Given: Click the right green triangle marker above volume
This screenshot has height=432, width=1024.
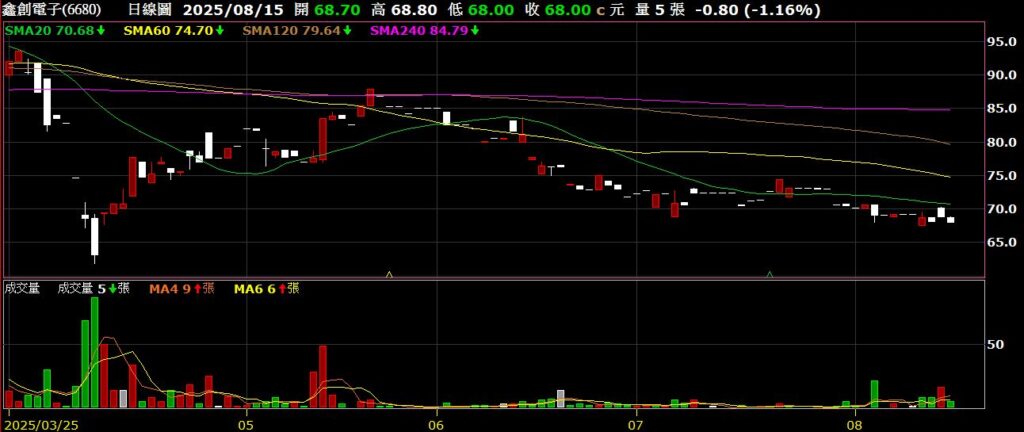Looking at the screenshot, I should coord(769,272).
